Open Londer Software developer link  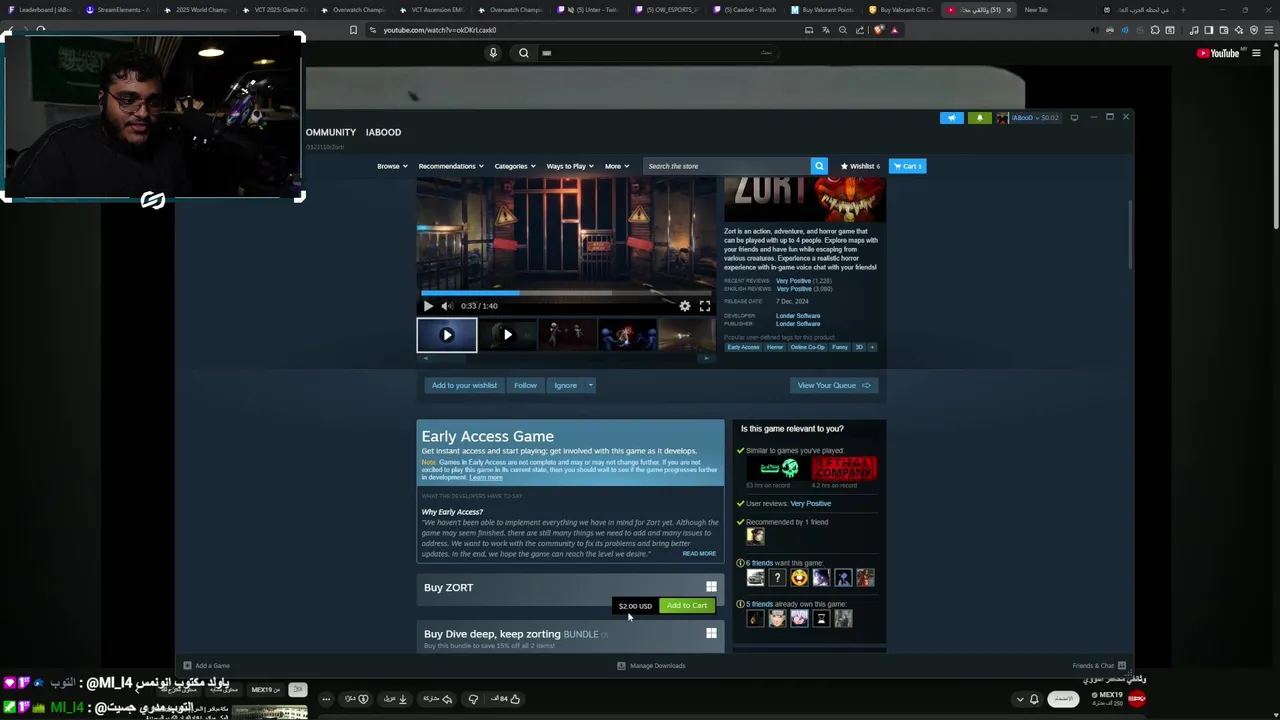click(798, 316)
